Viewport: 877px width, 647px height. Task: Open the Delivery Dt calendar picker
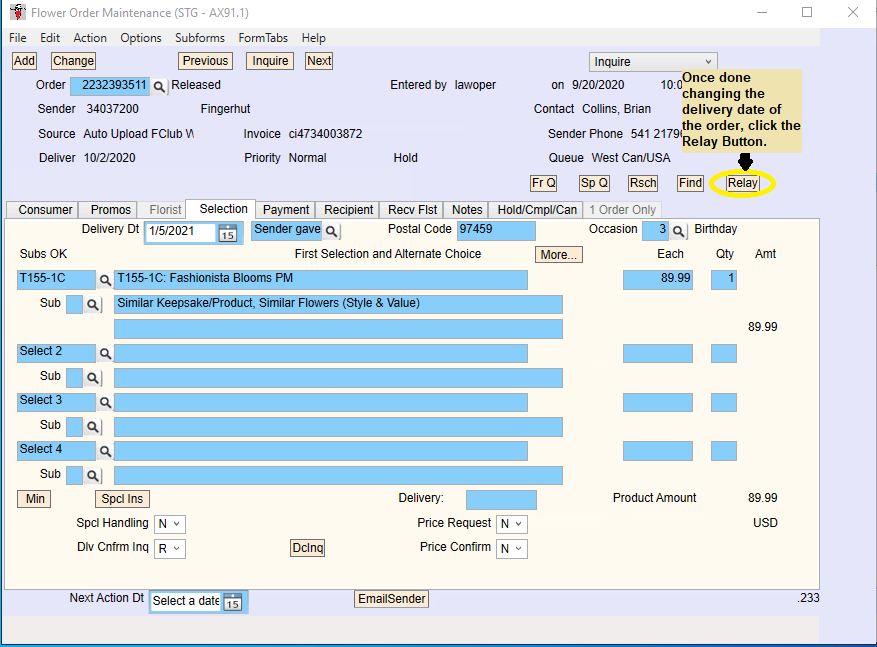(227, 233)
